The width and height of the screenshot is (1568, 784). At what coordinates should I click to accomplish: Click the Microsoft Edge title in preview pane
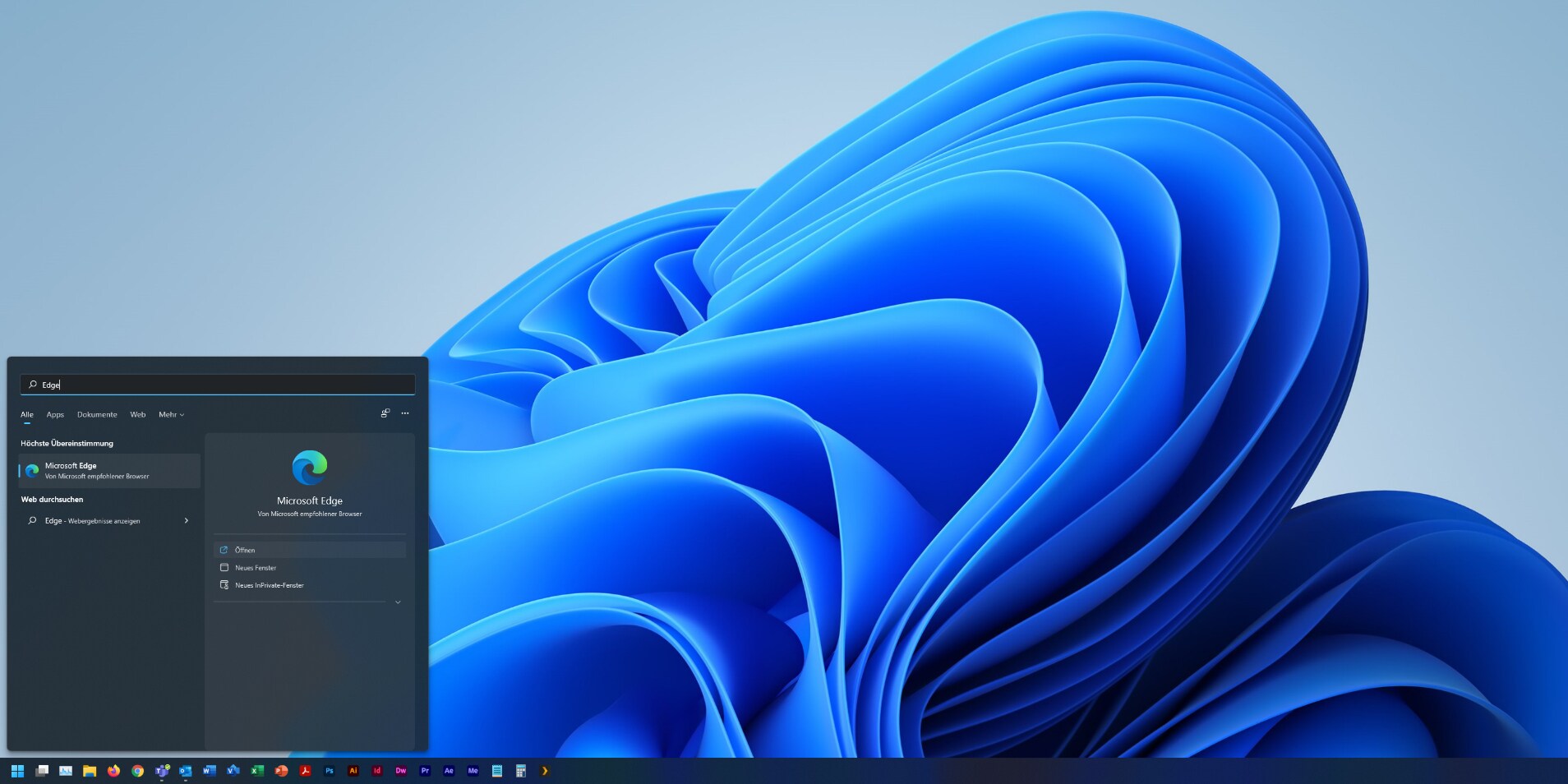tap(310, 500)
